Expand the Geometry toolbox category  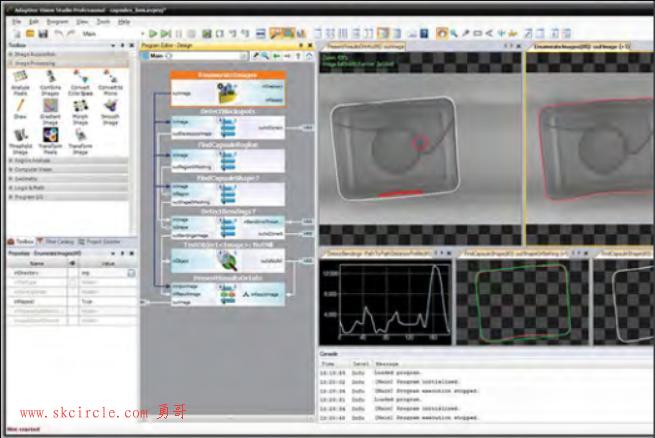[68, 179]
